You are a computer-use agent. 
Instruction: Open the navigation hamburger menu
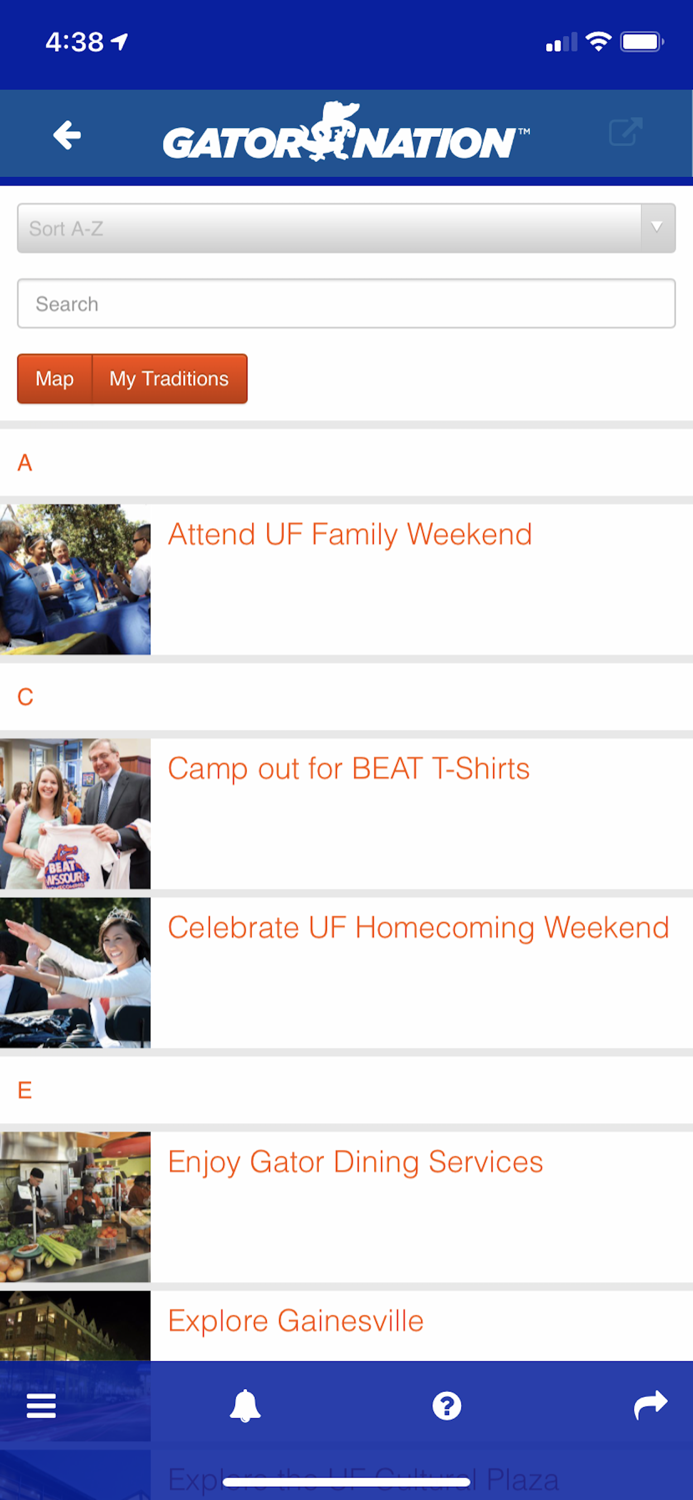pos(40,1405)
